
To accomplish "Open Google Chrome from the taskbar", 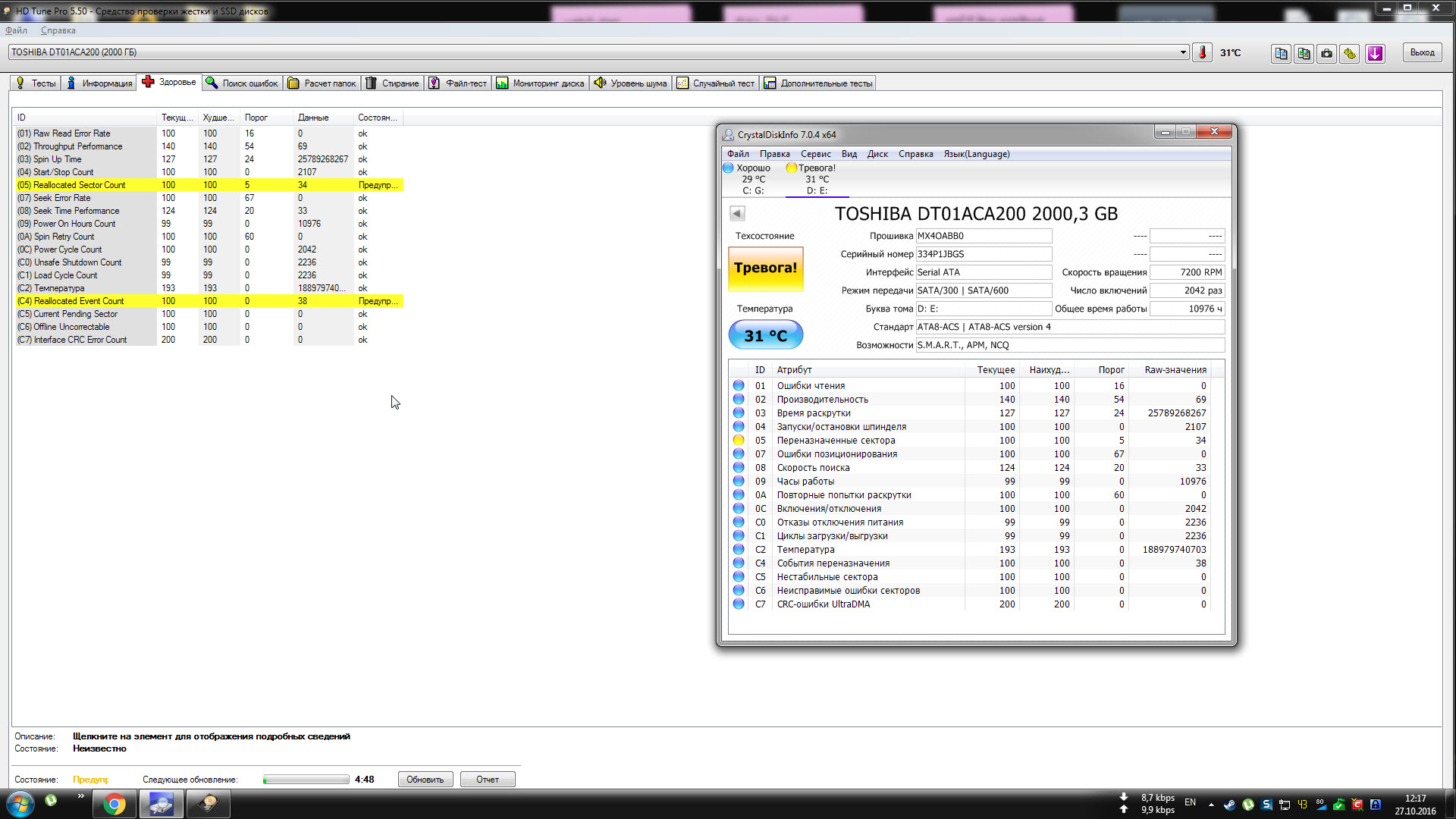I will pos(115,804).
